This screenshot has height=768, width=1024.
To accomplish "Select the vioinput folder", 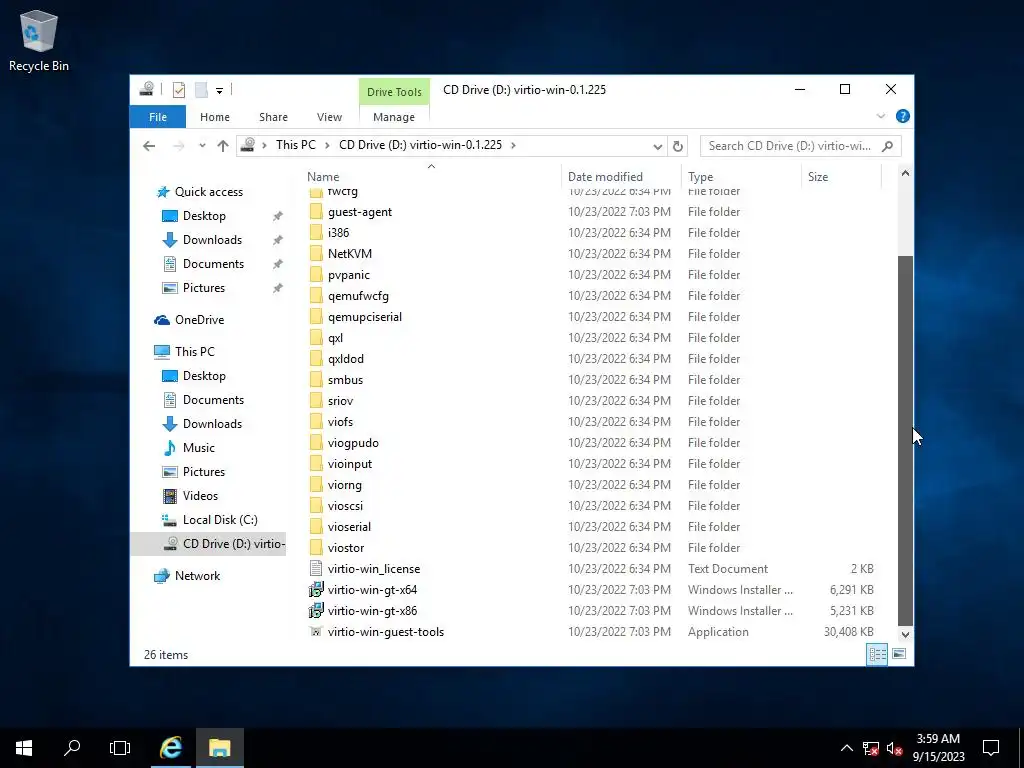I will [x=349, y=464].
